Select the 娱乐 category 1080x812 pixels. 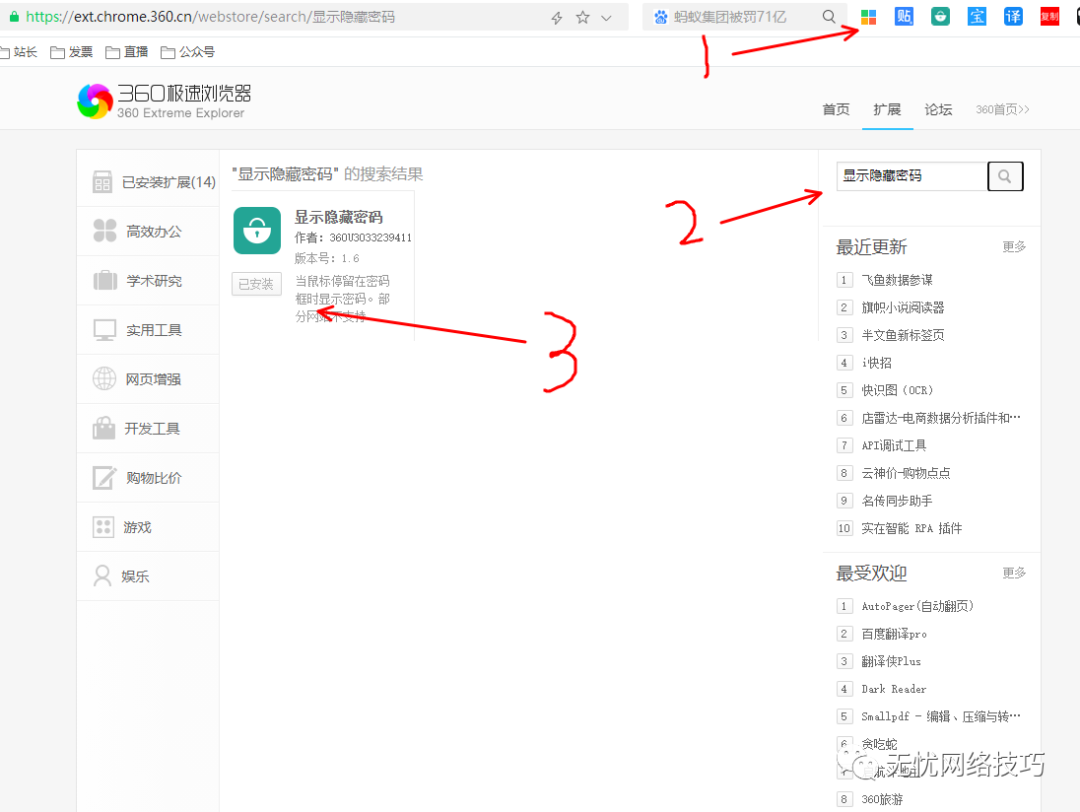click(148, 576)
